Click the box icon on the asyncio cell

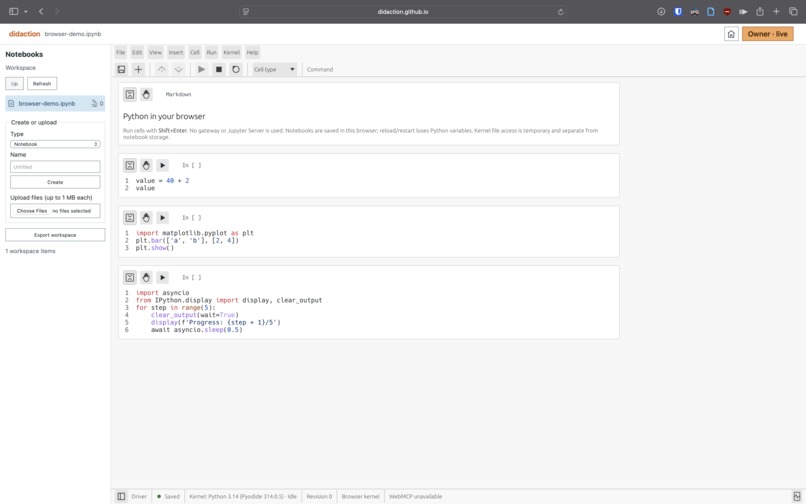[x=130, y=277]
